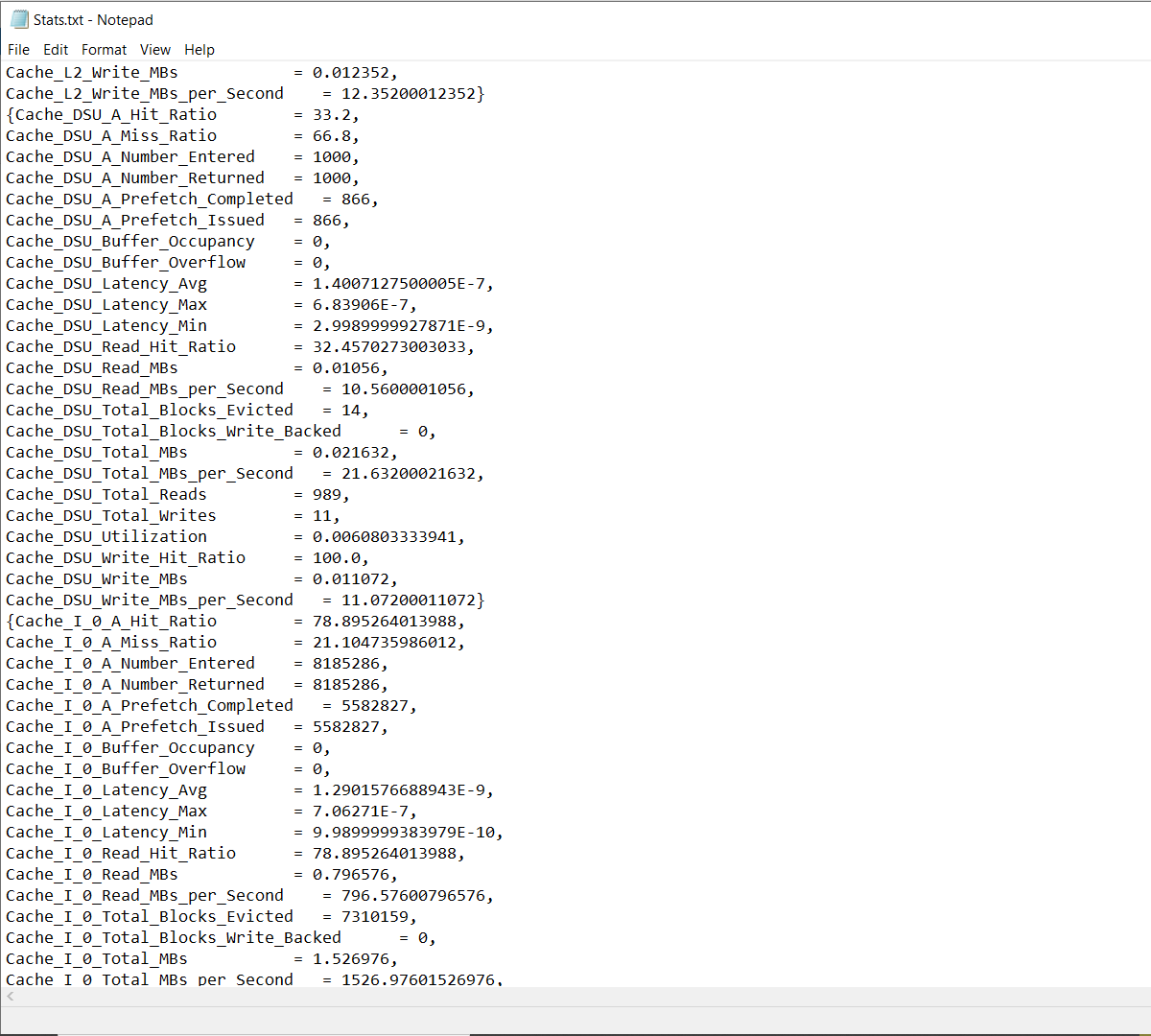This screenshot has width=1151, height=1036.
Task: Click the Cache_I_0_A_Prefetch_Issued line
Action: 197,727
